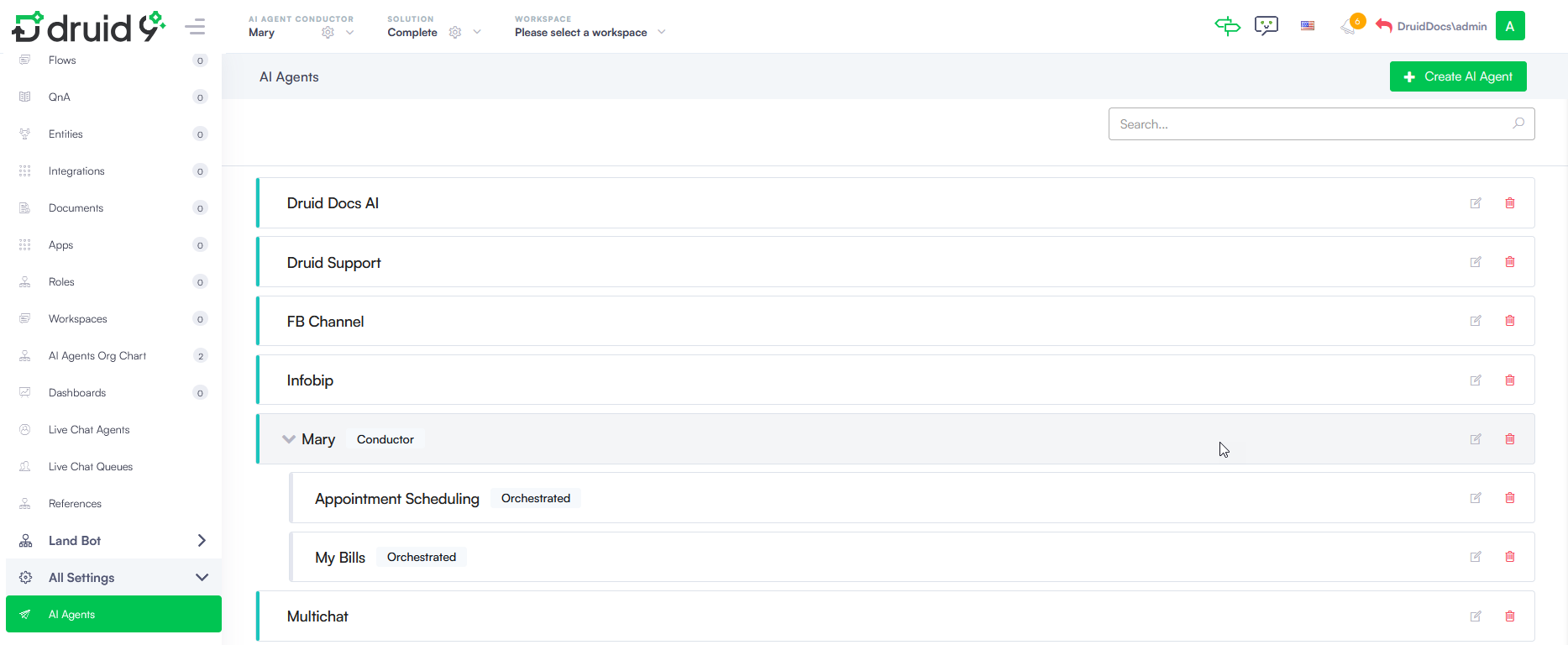The image size is (1568, 645).
Task: Open the chat test icon in header
Action: coord(1266,26)
